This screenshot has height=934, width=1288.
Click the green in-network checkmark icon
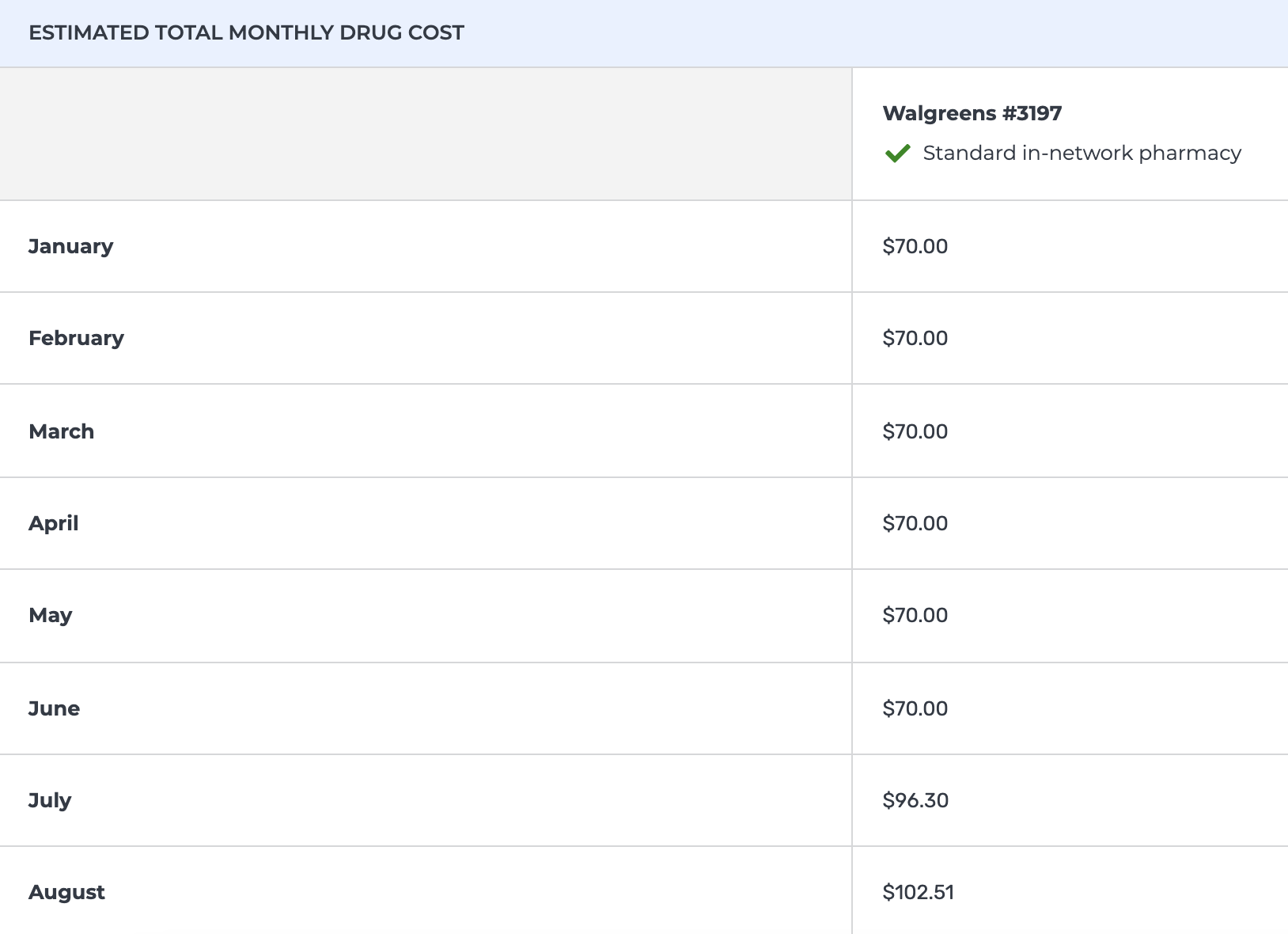897,154
